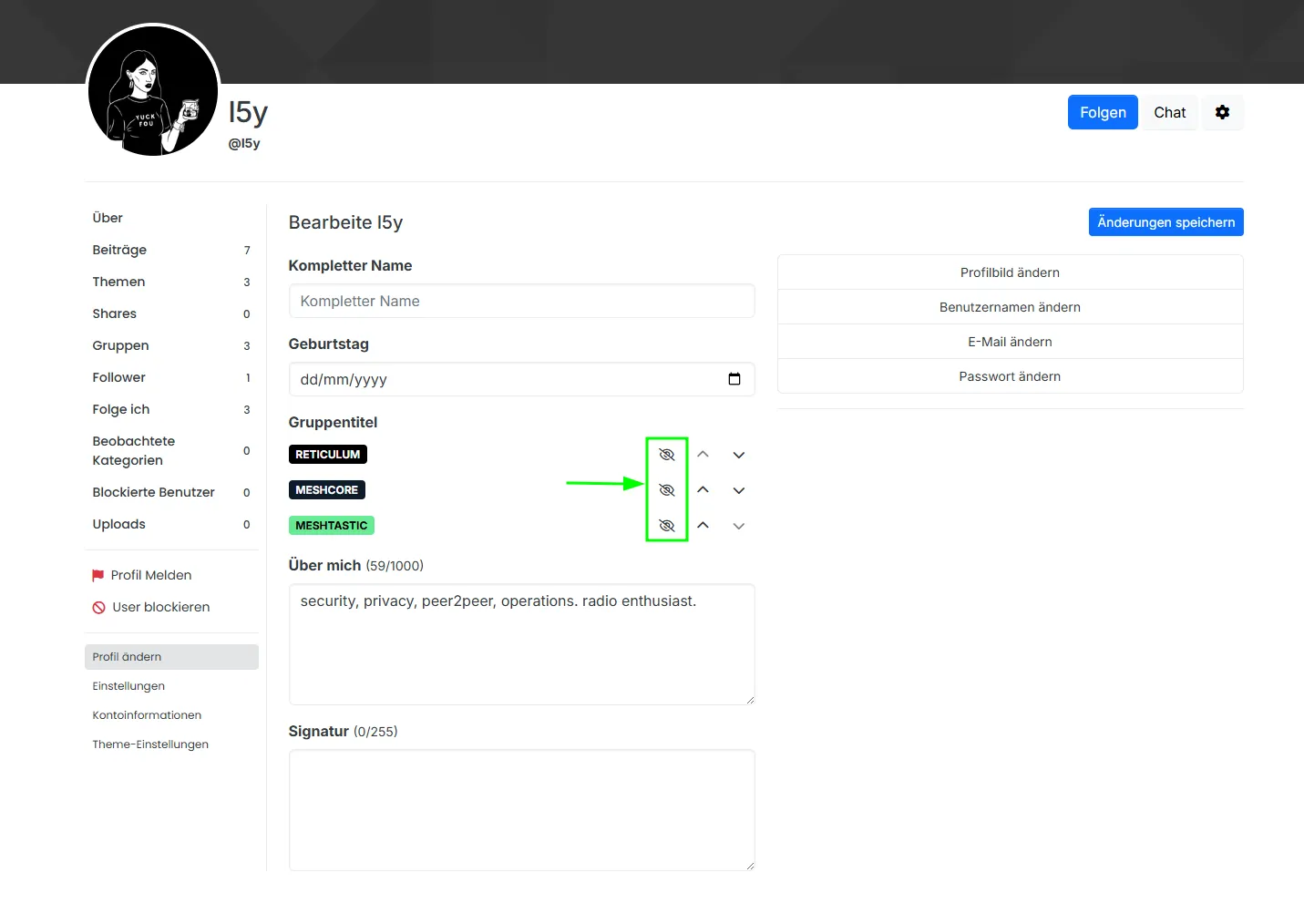Move MESHCORE title down with chevron

pyautogui.click(x=738, y=490)
